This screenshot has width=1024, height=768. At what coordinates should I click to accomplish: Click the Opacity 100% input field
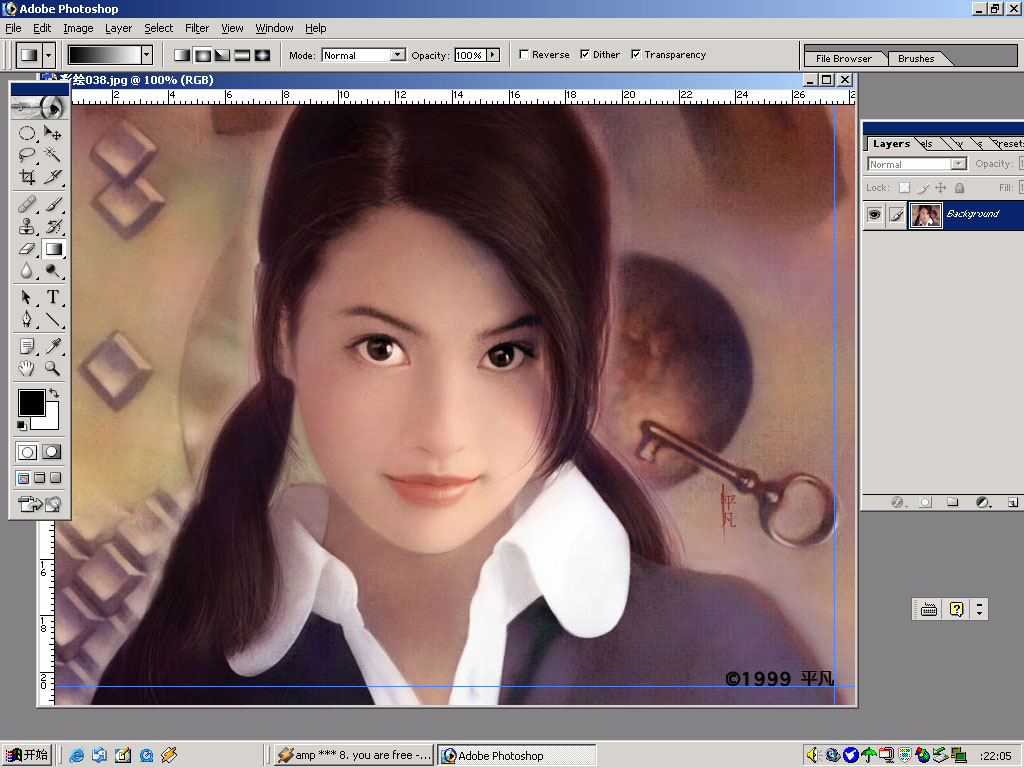tap(470, 56)
